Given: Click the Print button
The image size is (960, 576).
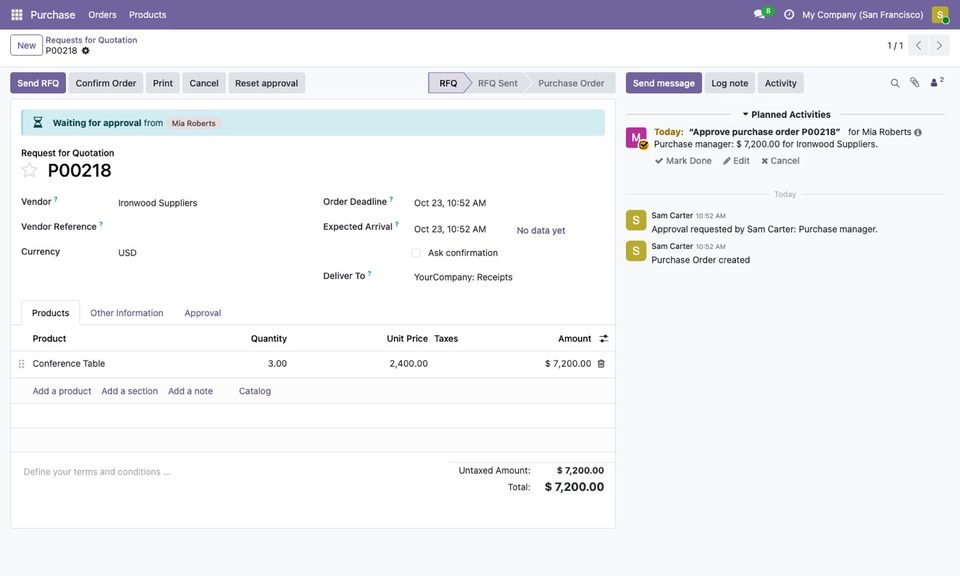Looking at the screenshot, I should click(163, 83).
